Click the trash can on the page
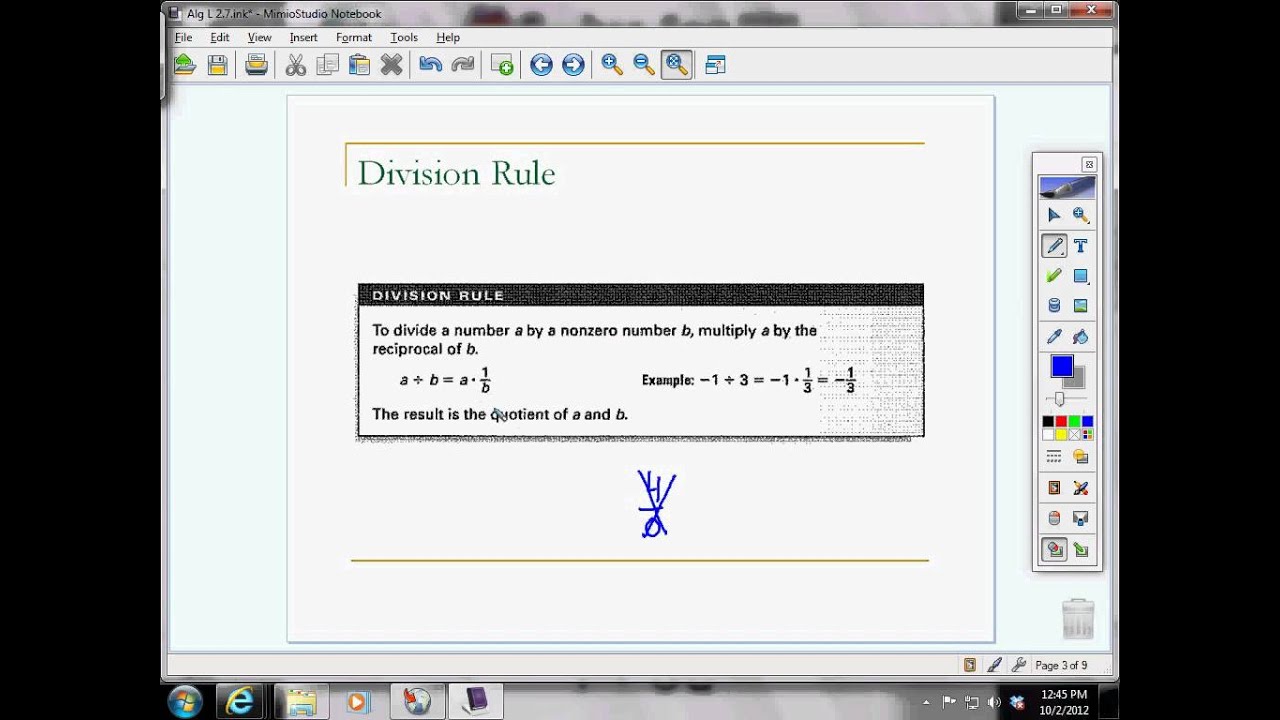 tap(1078, 618)
